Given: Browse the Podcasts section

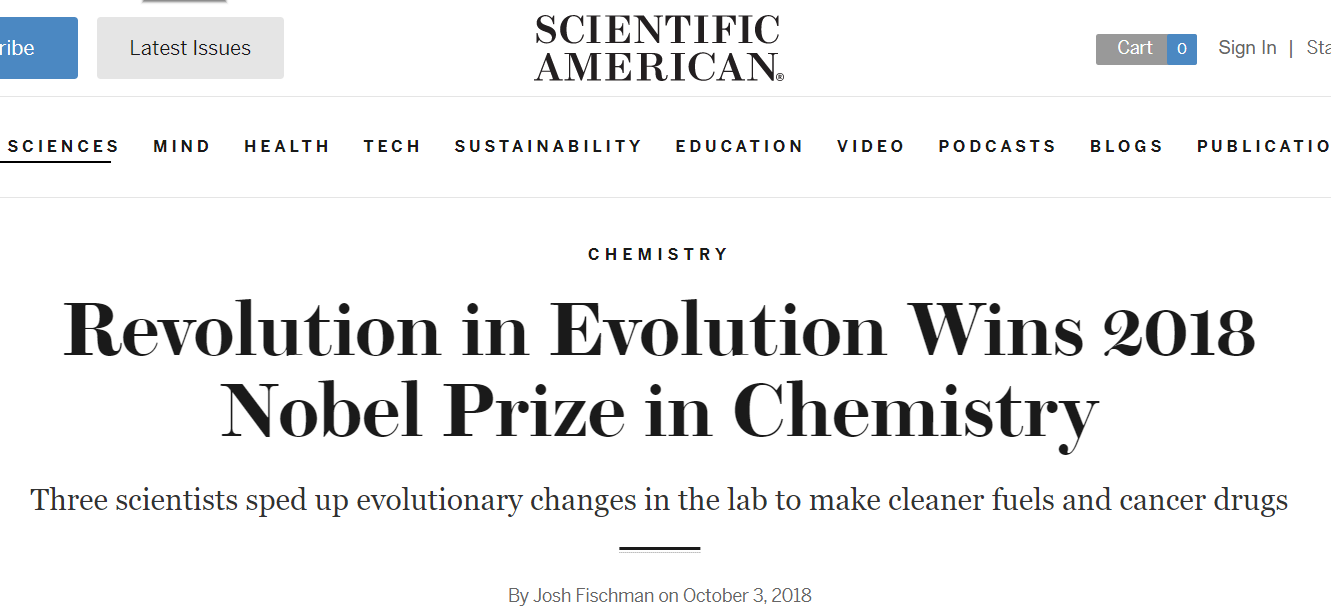Looking at the screenshot, I should click(x=997, y=146).
